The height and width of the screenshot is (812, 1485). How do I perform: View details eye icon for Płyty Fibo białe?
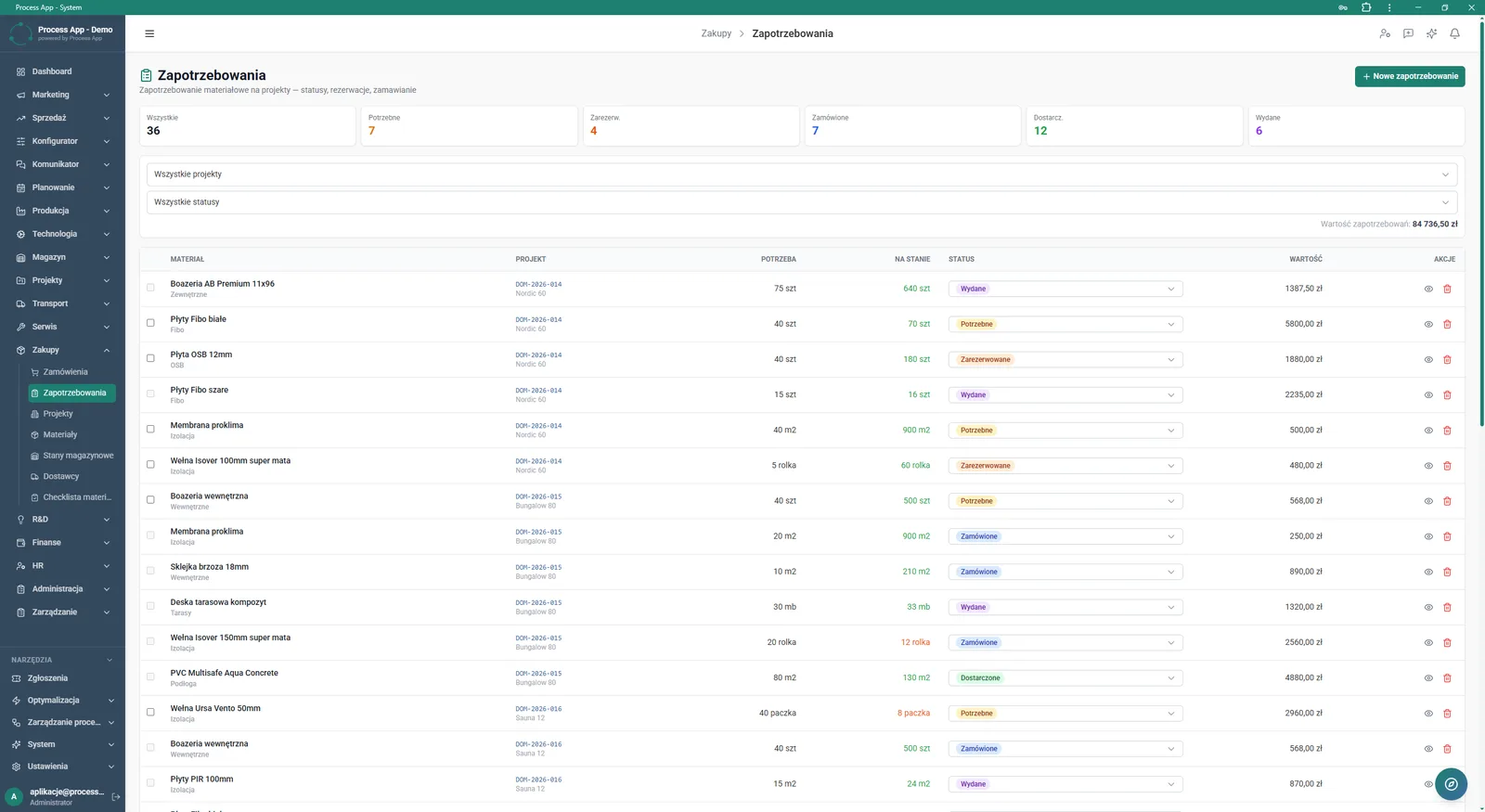(1428, 324)
